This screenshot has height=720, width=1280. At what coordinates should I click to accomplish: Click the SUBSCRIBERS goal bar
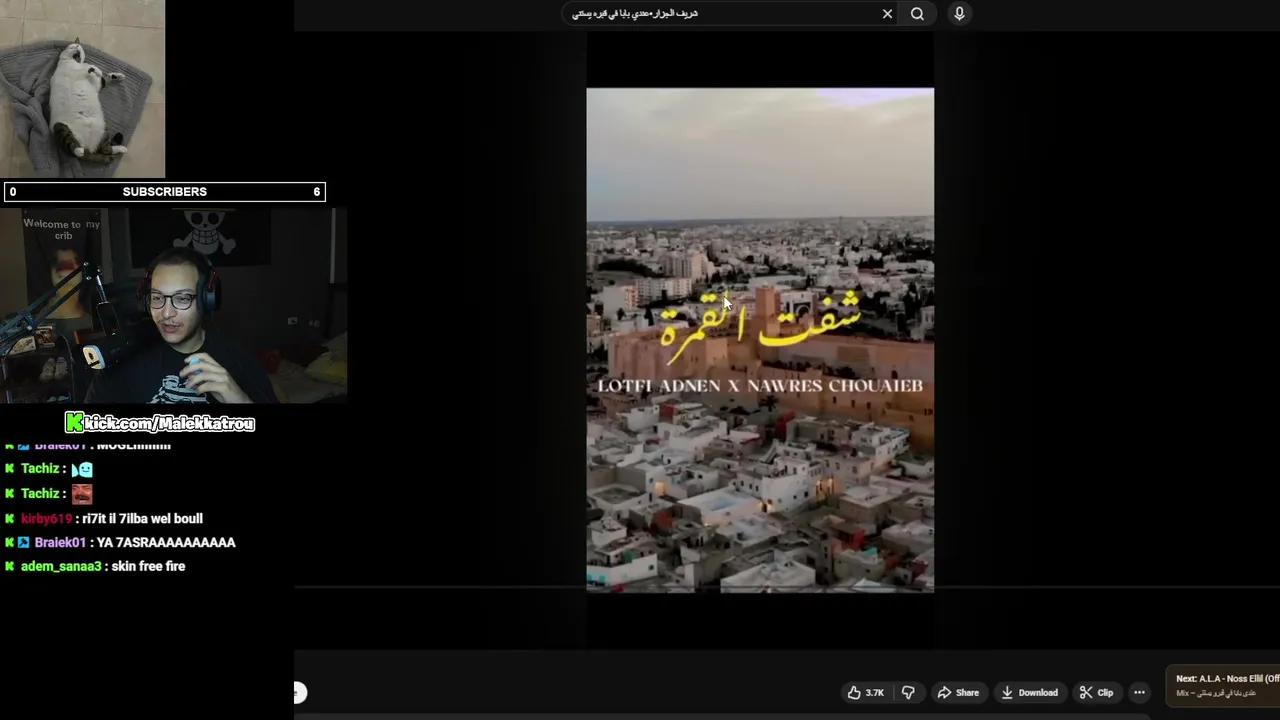[164, 191]
